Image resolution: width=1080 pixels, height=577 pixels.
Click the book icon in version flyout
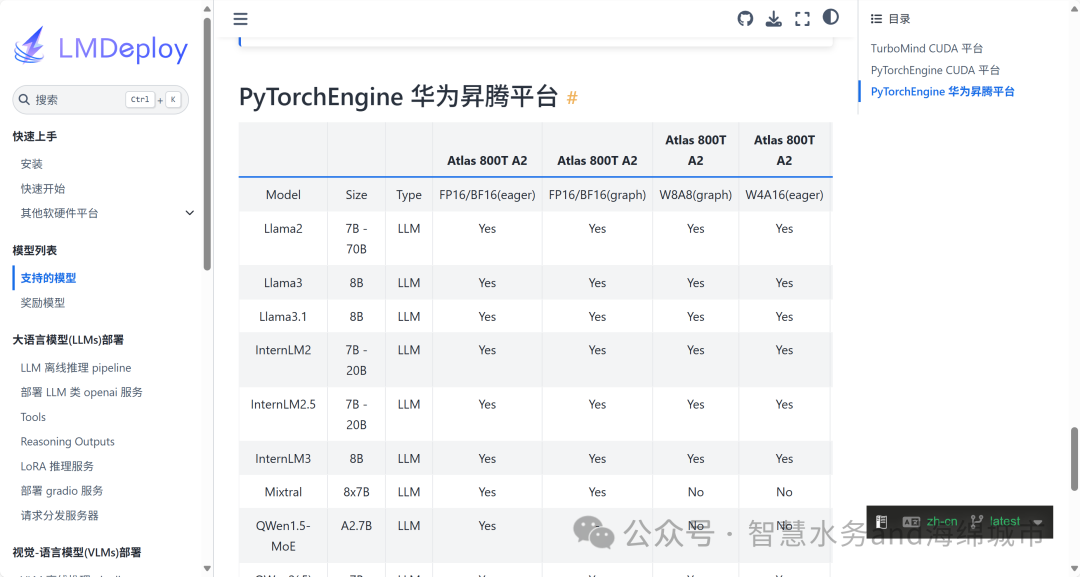coord(881,522)
